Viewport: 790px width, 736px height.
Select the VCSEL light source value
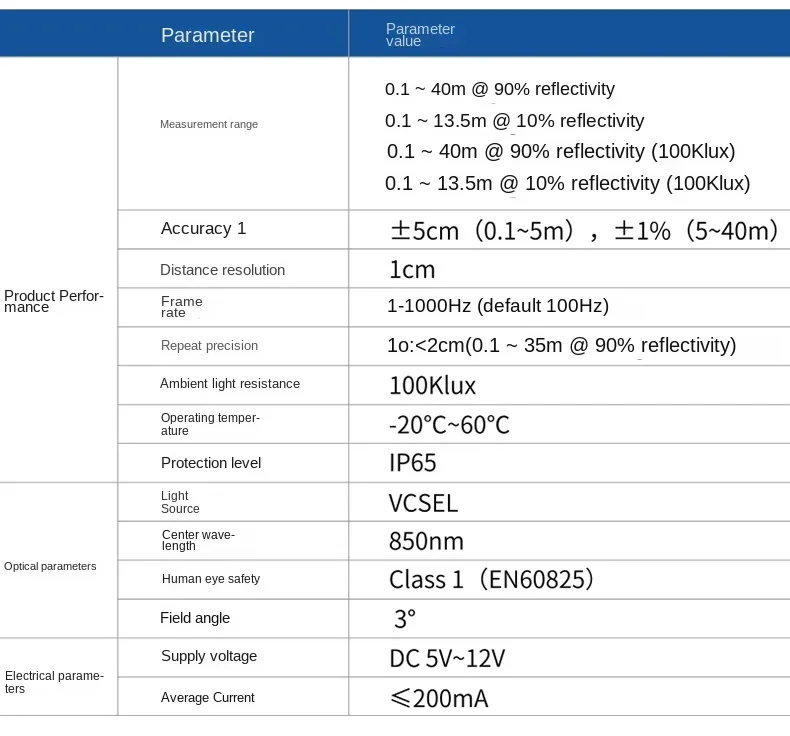point(423,503)
